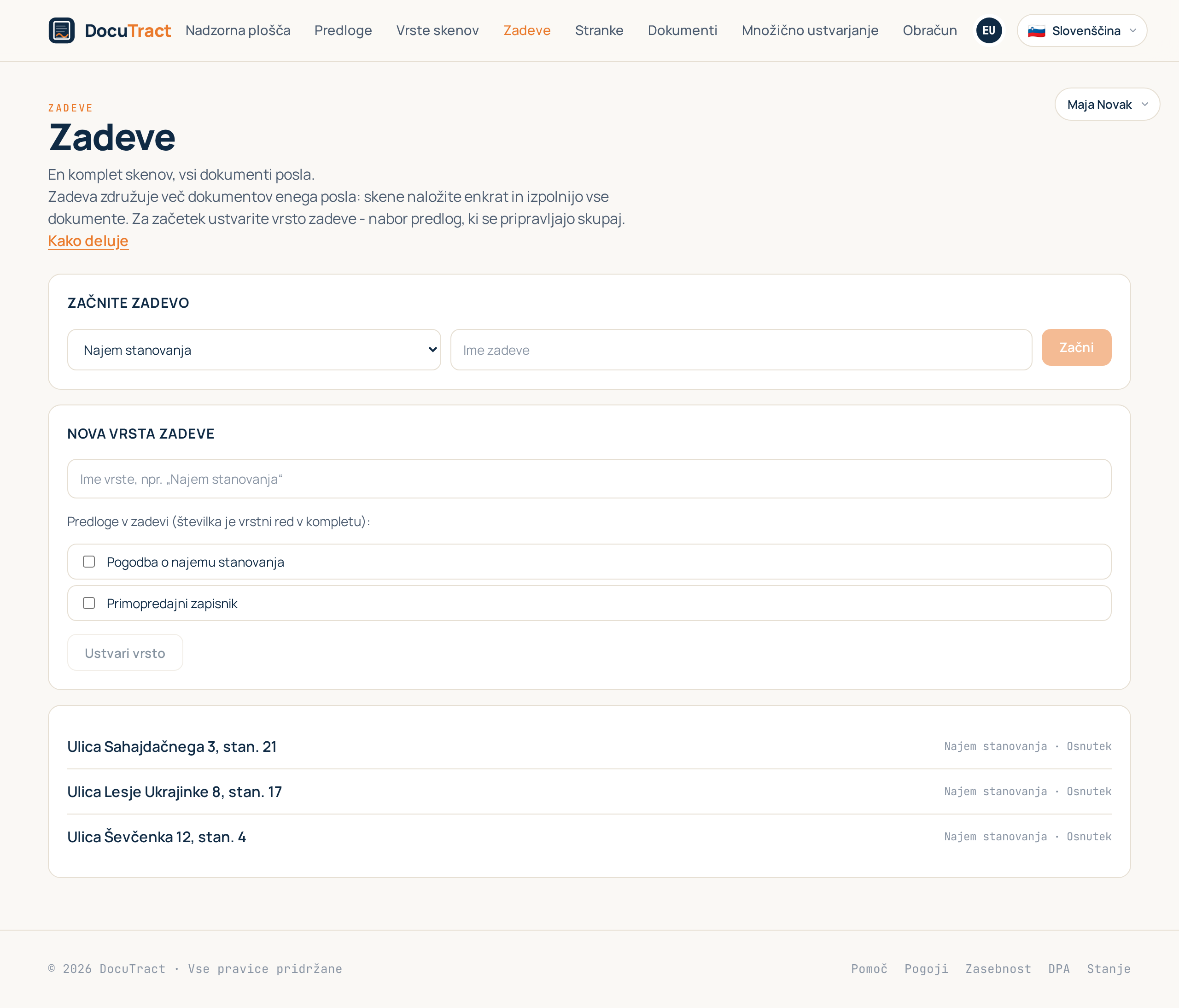This screenshot has height=1008, width=1179.
Task: Open Vrste skenov page
Action: [438, 30]
